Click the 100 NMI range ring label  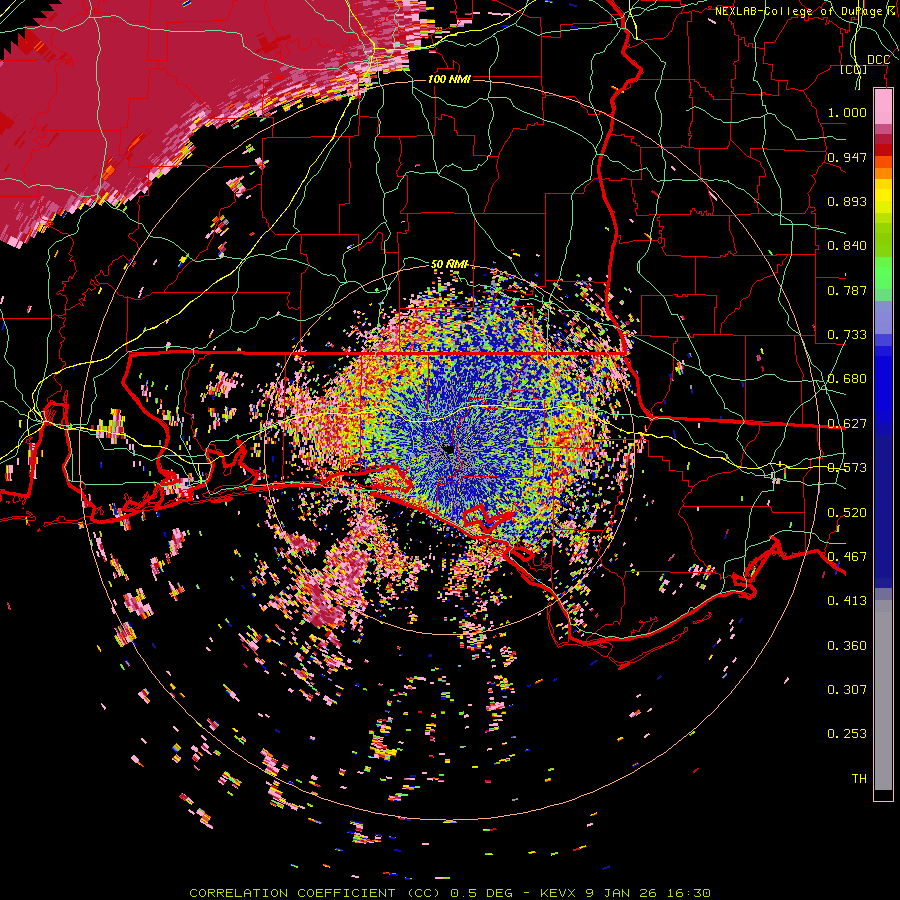(449, 79)
